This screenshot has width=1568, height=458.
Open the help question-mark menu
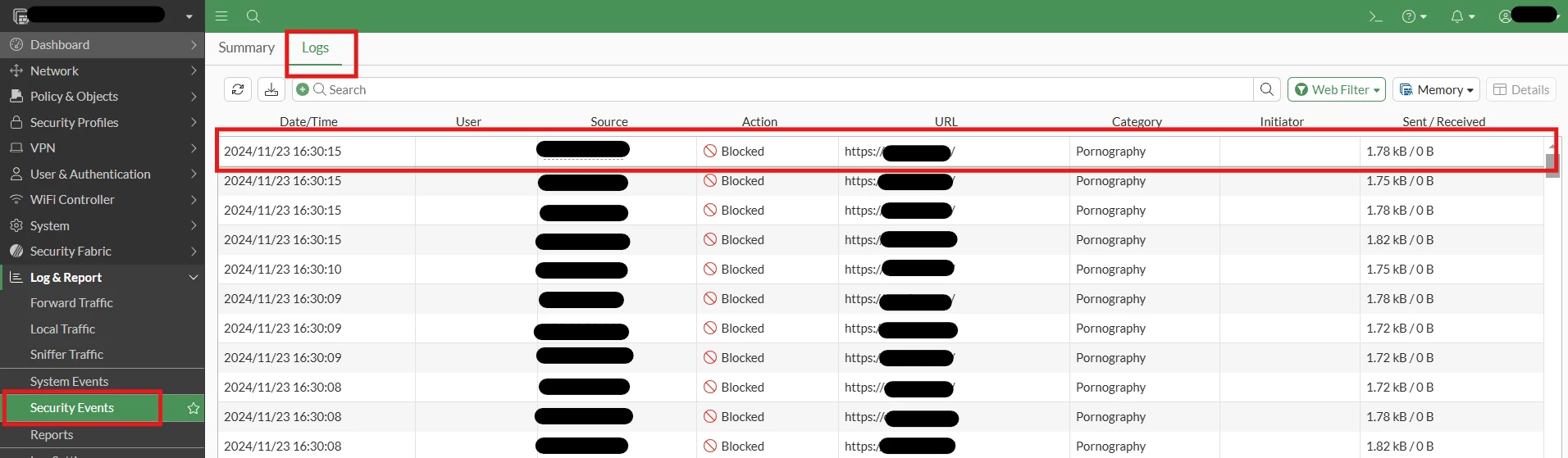point(1414,16)
